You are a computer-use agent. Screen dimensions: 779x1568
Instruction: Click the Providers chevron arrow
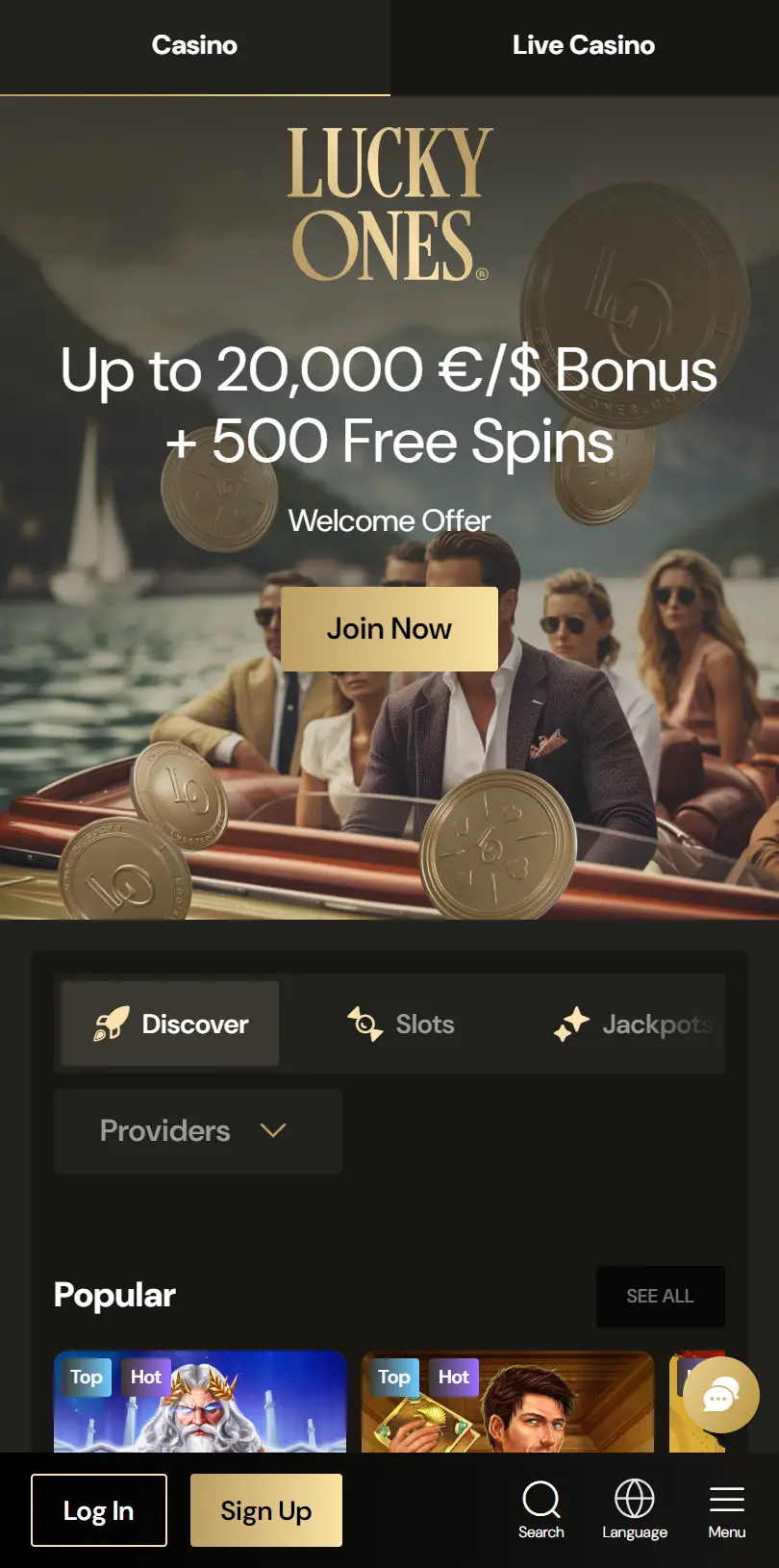273,1130
